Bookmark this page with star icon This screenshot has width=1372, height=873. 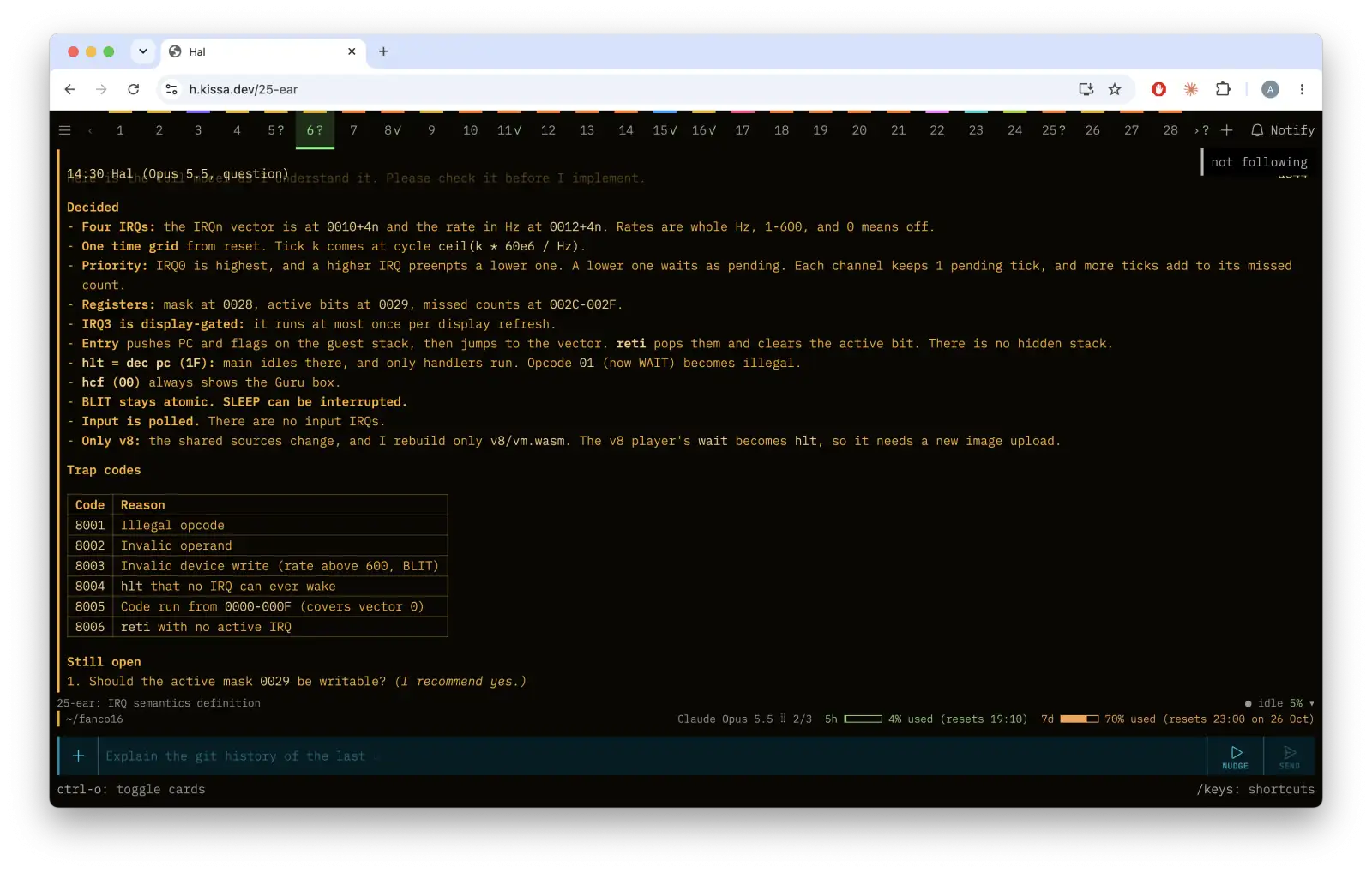(x=1115, y=89)
